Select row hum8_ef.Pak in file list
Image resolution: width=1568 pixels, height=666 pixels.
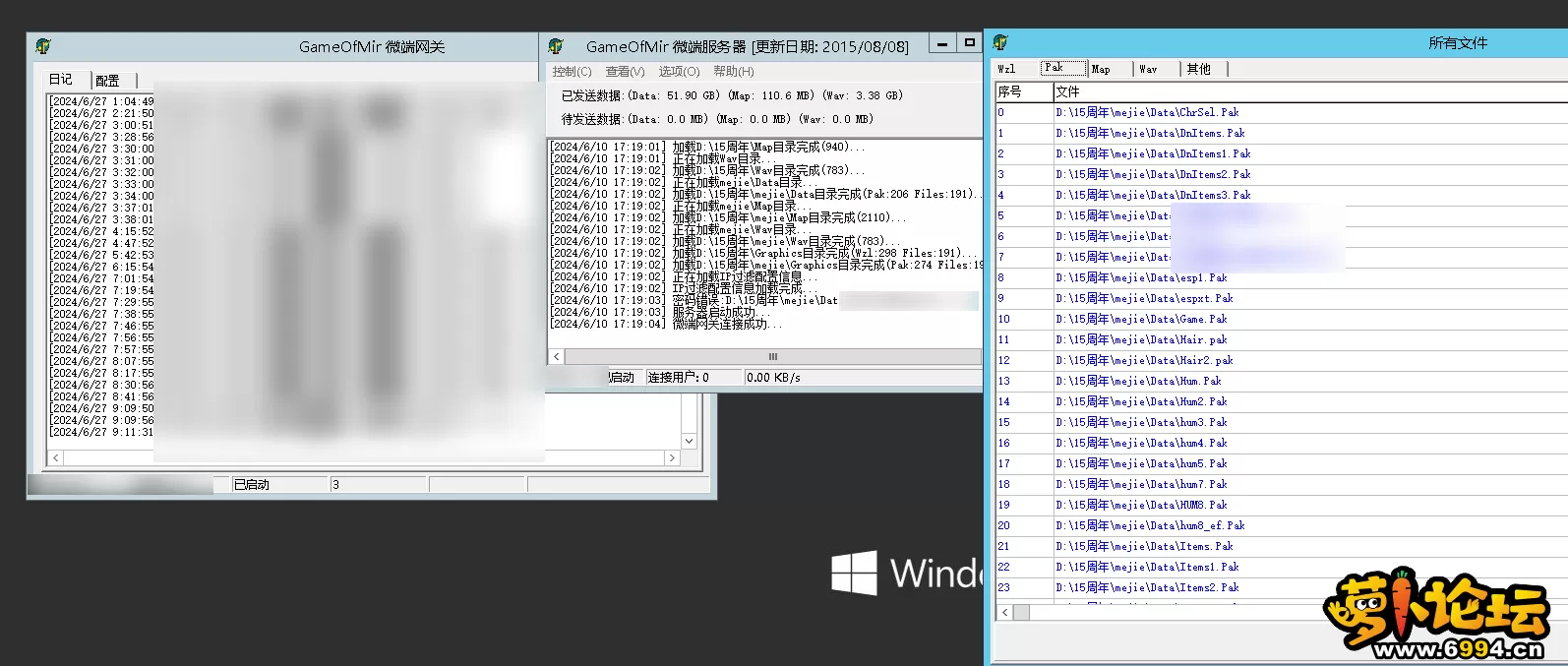click(x=1282, y=525)
